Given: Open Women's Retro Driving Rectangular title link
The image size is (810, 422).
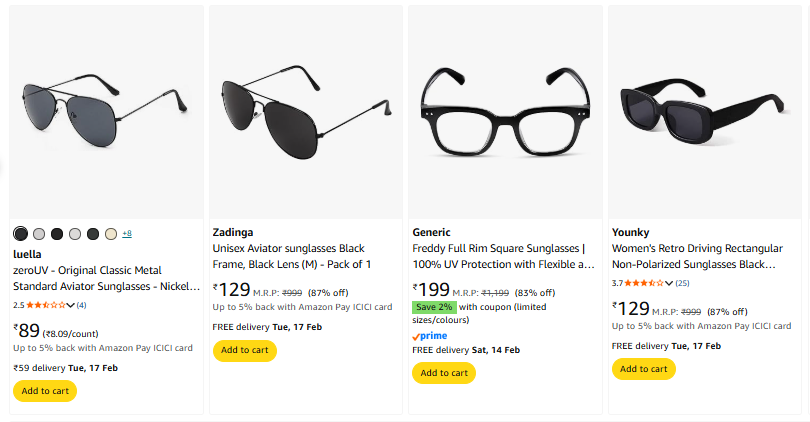Looking at the screenshot, I should coord(699,256).
